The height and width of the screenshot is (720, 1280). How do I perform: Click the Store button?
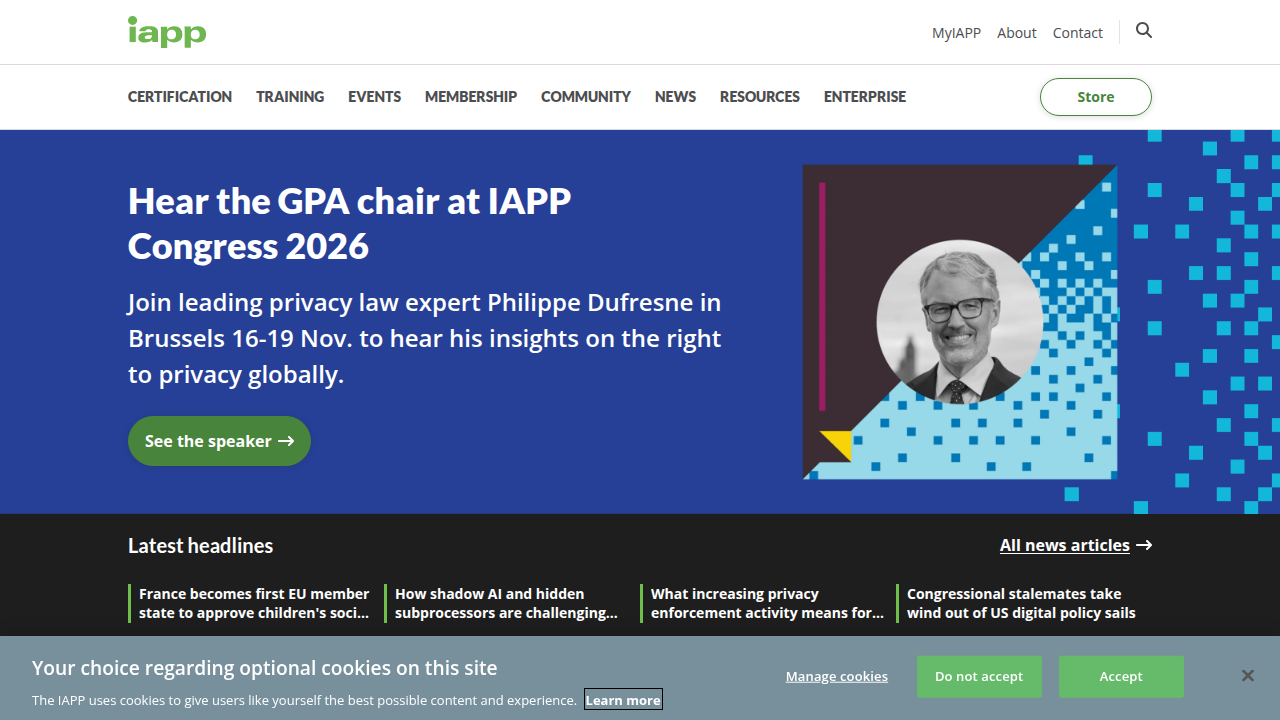1096,97
